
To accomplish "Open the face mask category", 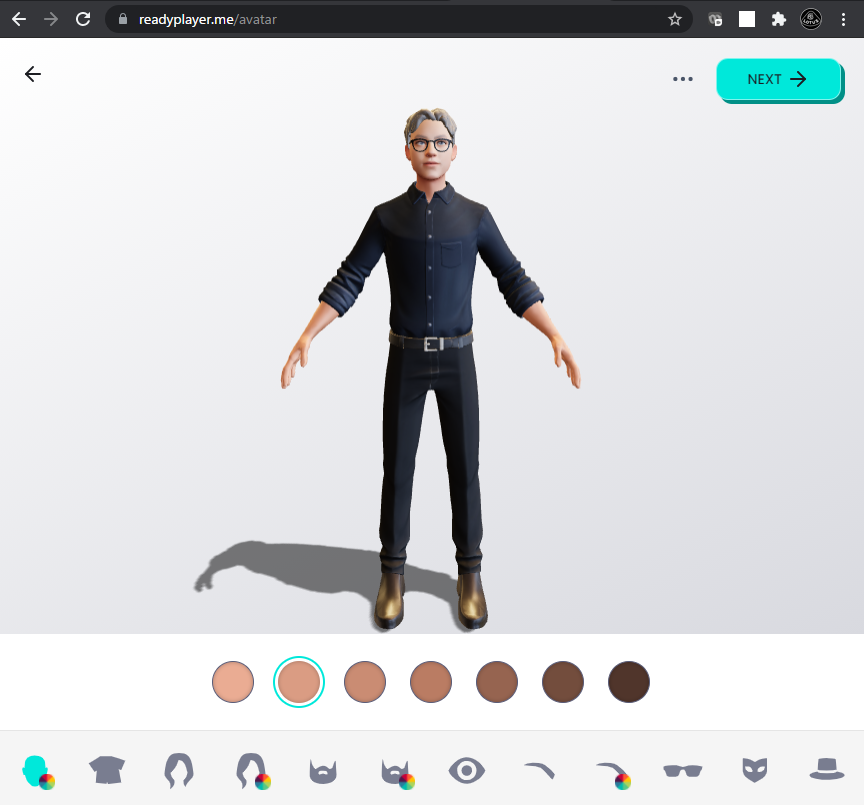I will click(755, 770).
